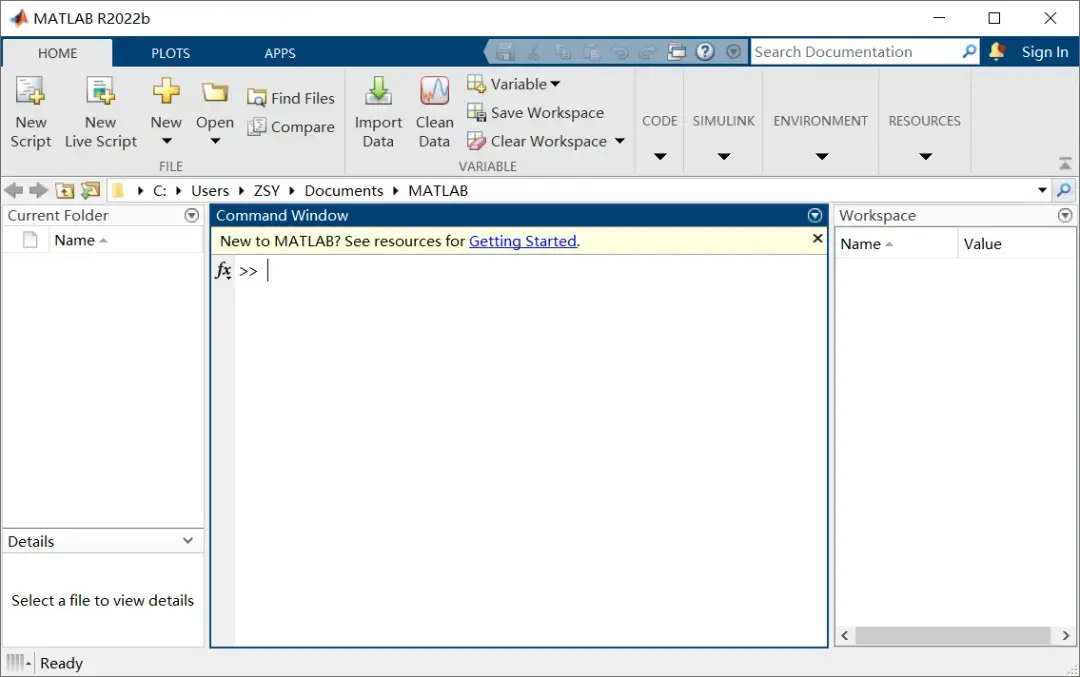Click the Browse for folder icon

[x=90, y=191]
